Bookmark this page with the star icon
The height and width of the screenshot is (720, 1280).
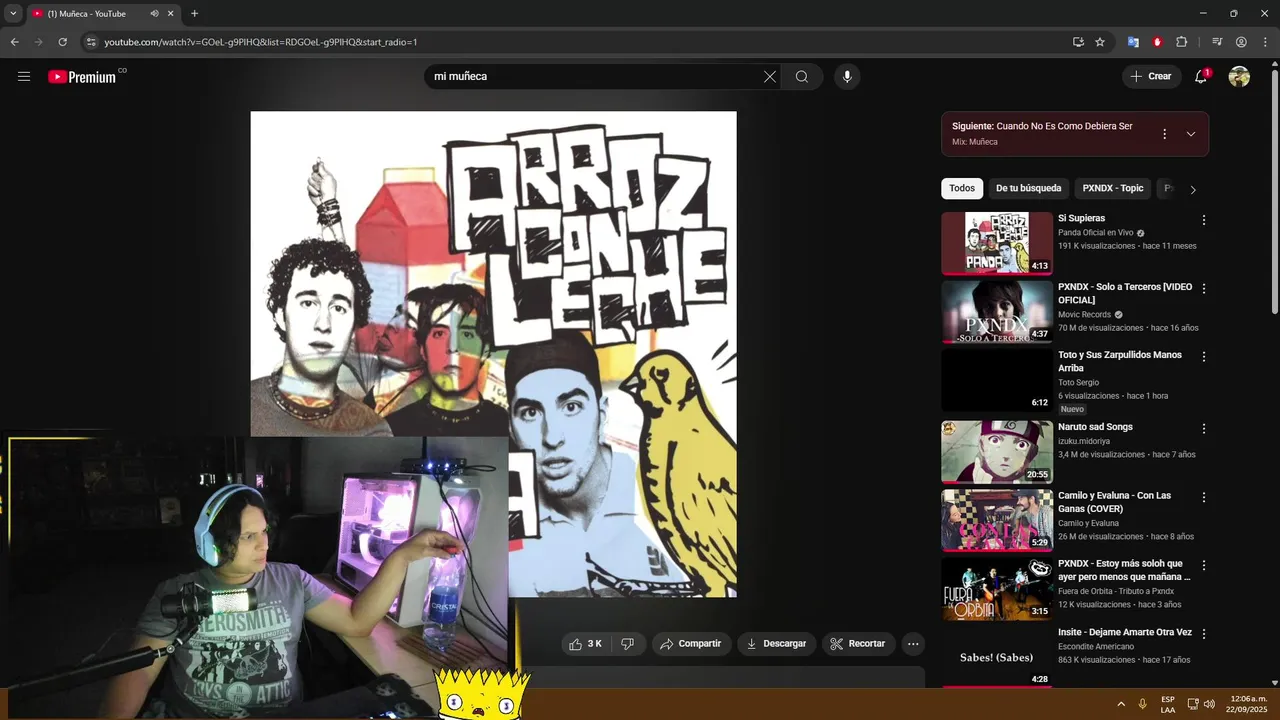tap(1100, 42)
